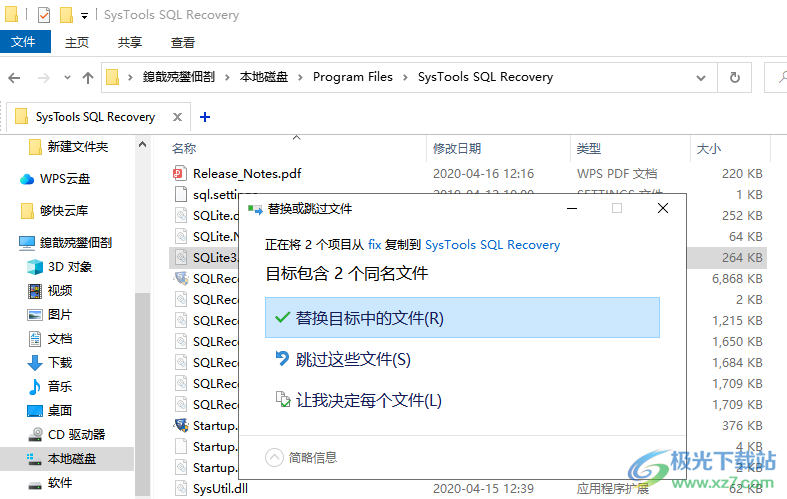The width and height of the screenshot is (787, 499).
Task: Open 文档 folder in navigation pane
Action: tap(60, 339)
